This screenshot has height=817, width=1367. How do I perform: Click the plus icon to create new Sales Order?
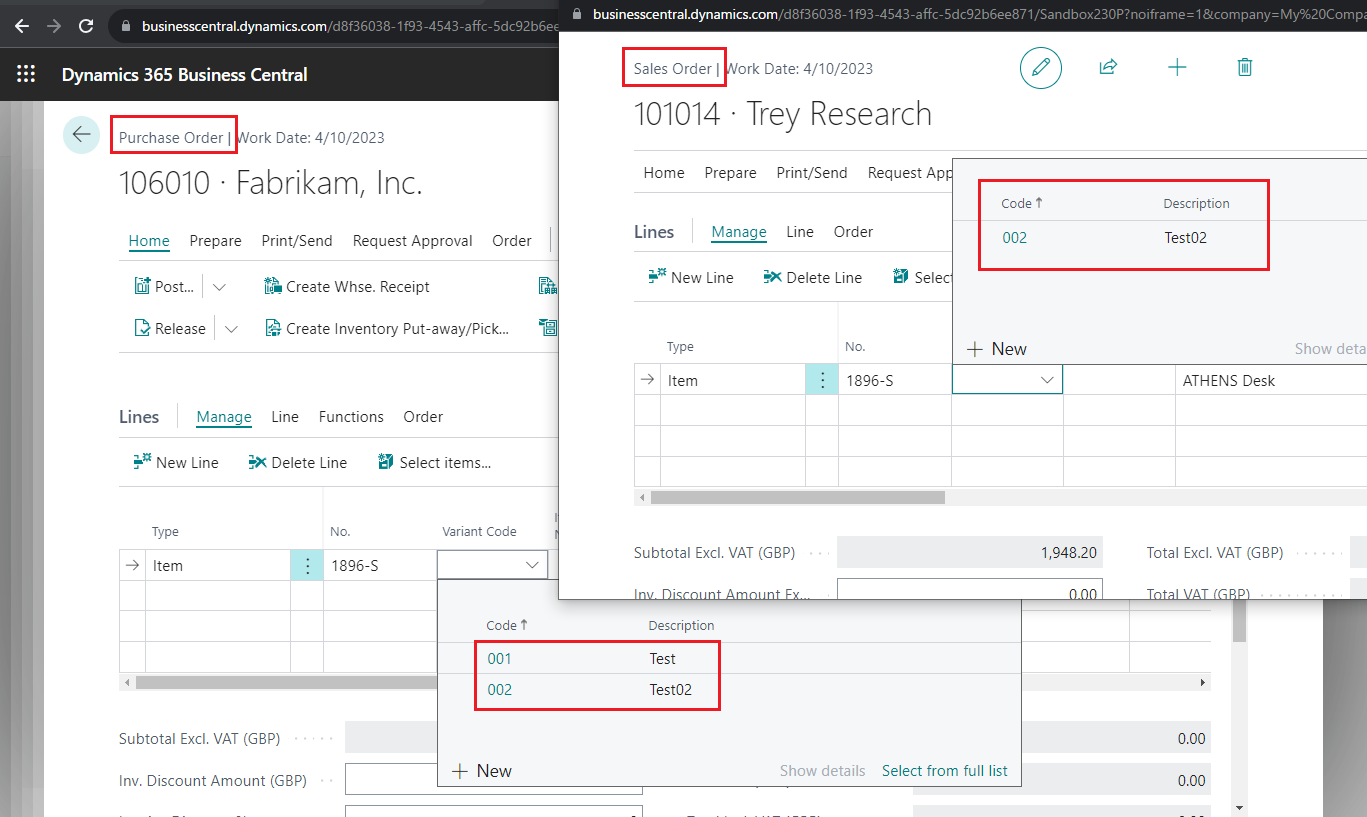pyautogui.click(x=1177, y=68)
